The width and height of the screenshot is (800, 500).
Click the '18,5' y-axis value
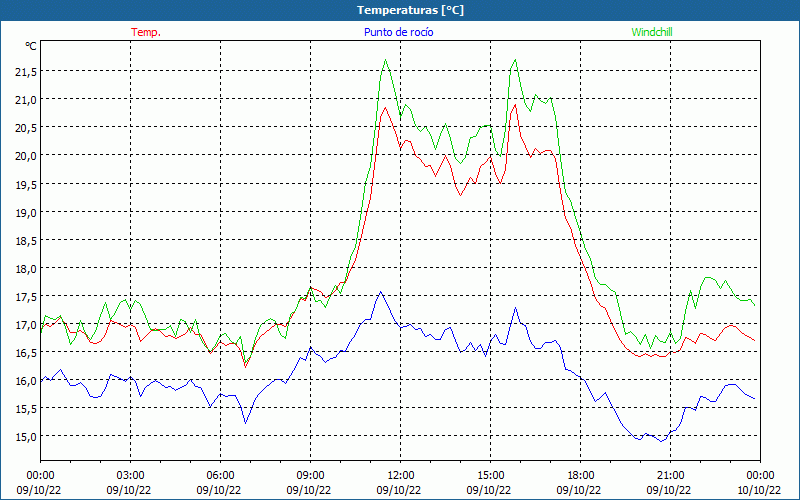pyautogui.click(x=26, y=241)
